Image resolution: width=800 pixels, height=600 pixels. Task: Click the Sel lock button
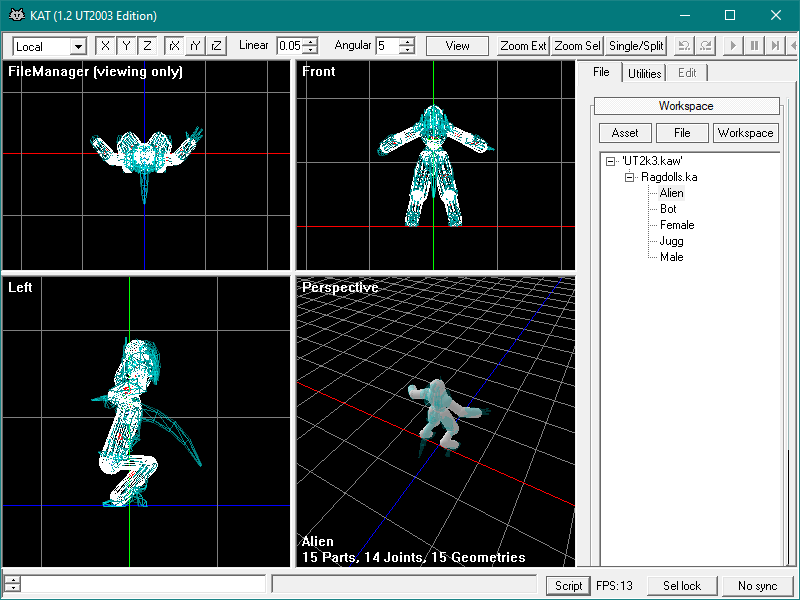tap(682, 586)
